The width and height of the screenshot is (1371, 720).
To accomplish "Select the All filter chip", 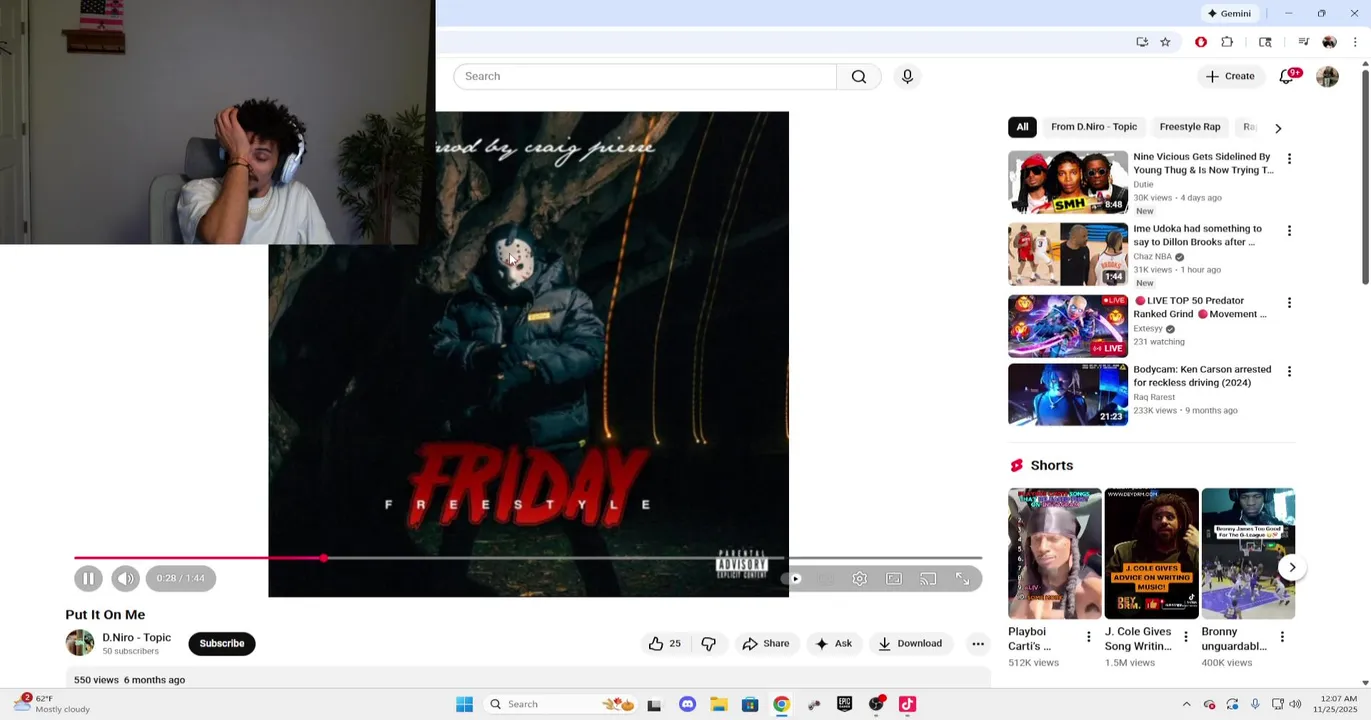I will (1022, 127).
